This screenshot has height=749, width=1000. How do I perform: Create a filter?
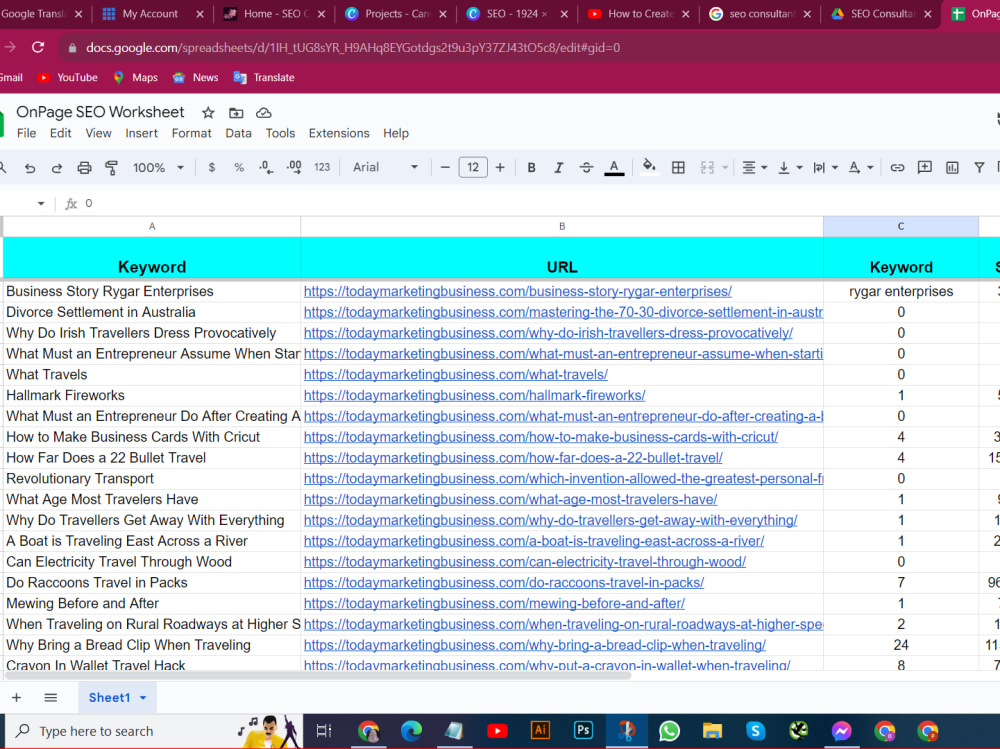[x=979, y=167]
